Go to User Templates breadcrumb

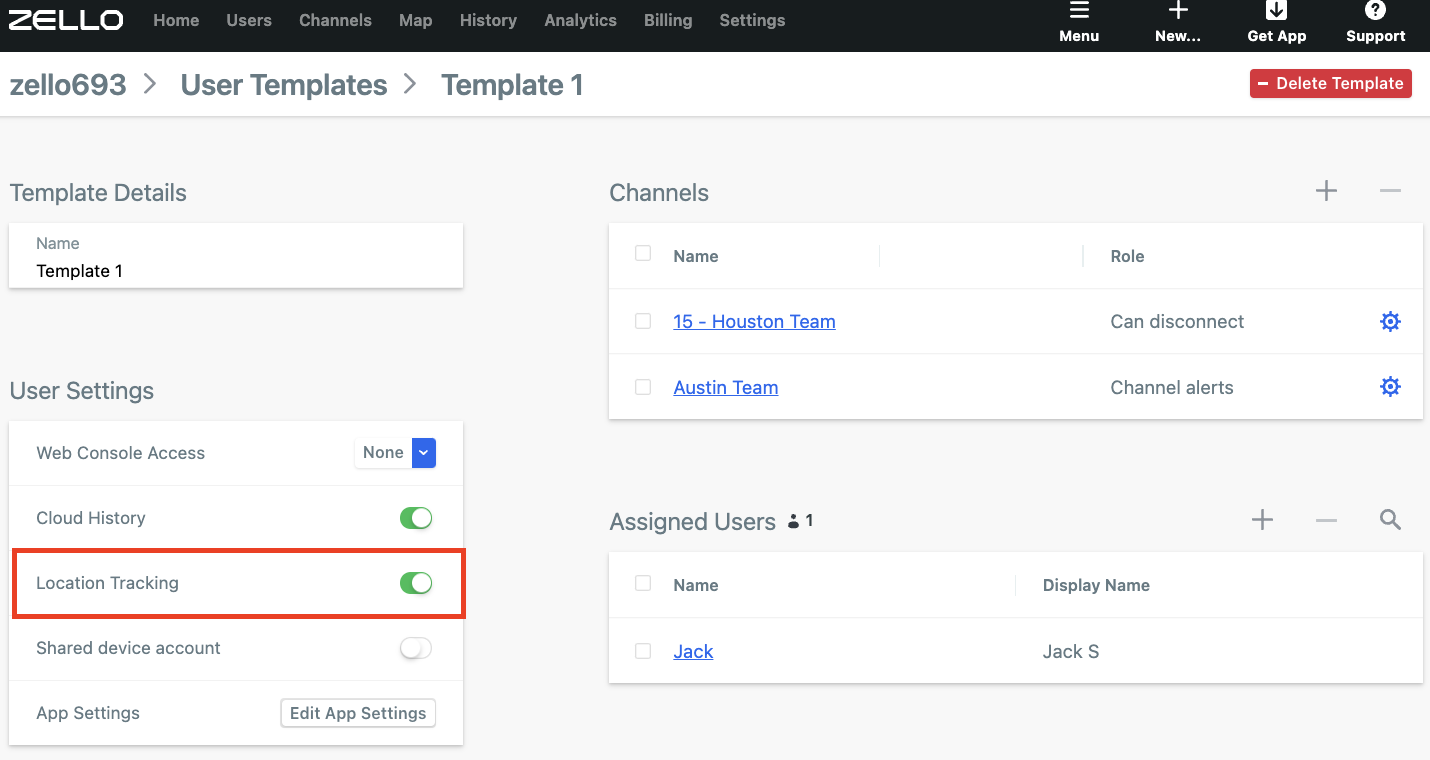coord(284,85)
